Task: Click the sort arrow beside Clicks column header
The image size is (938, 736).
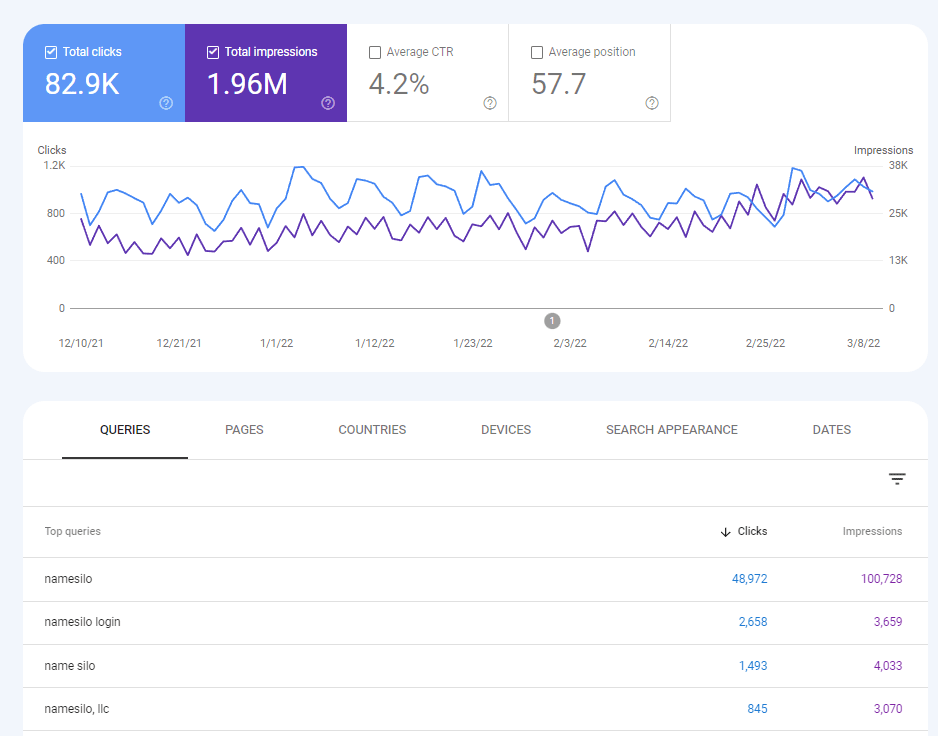Action: pos(723,531)
